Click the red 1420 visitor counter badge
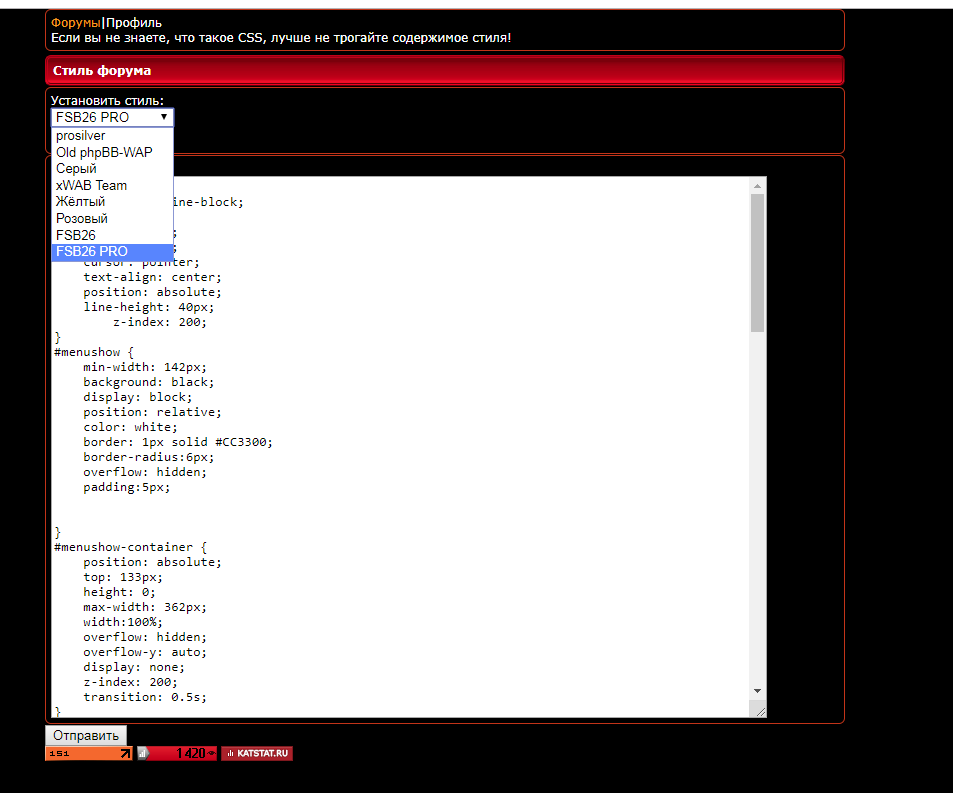This screenshot has height=793, width=953. coord(177,753)
